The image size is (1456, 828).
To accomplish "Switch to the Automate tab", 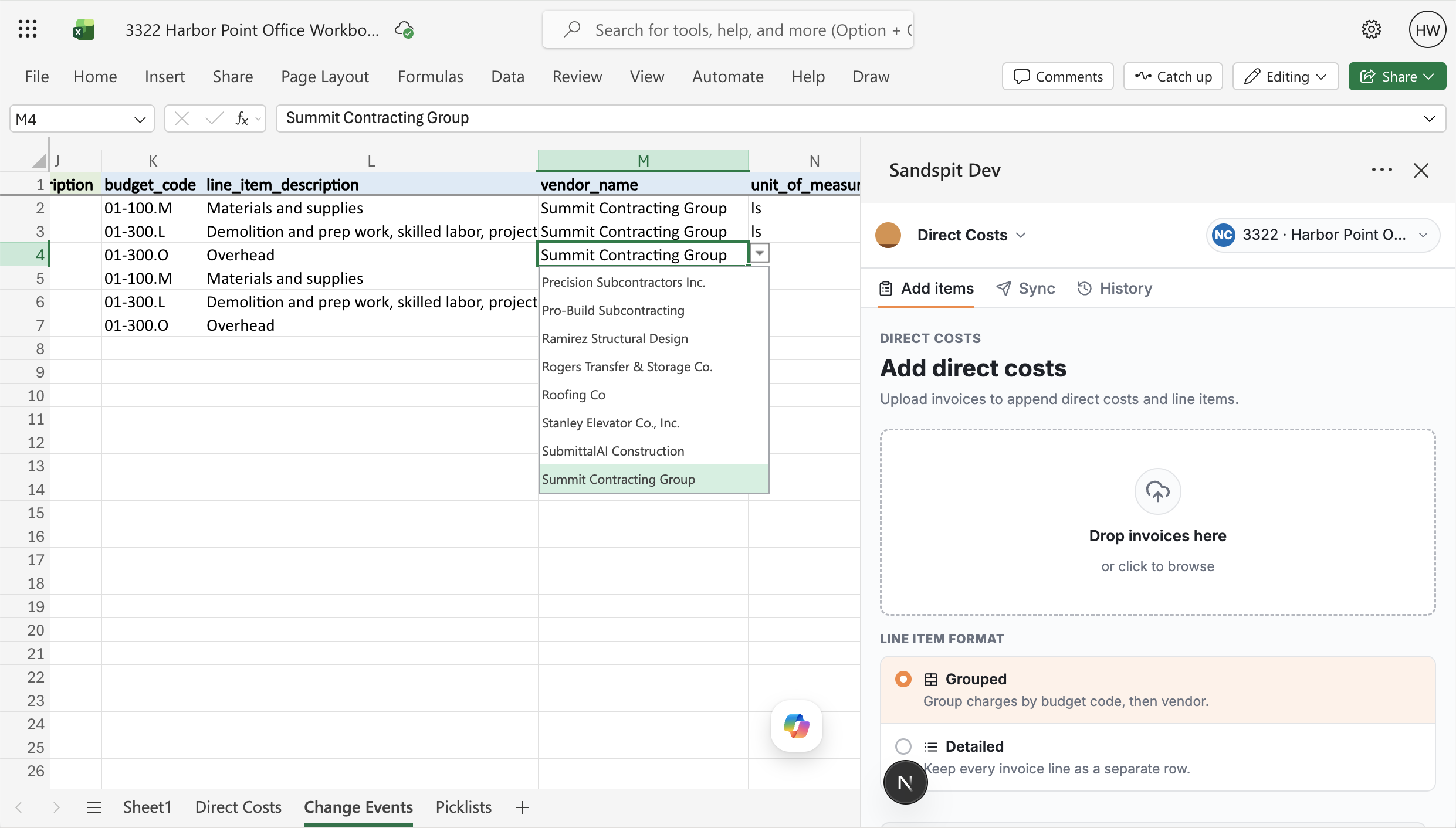I will pos(727,76).
